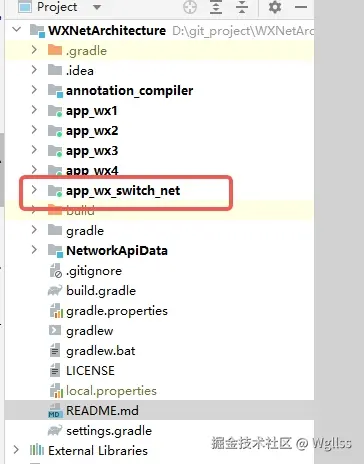
Task: Select the .idea folder name
Action: coord(79,71)
